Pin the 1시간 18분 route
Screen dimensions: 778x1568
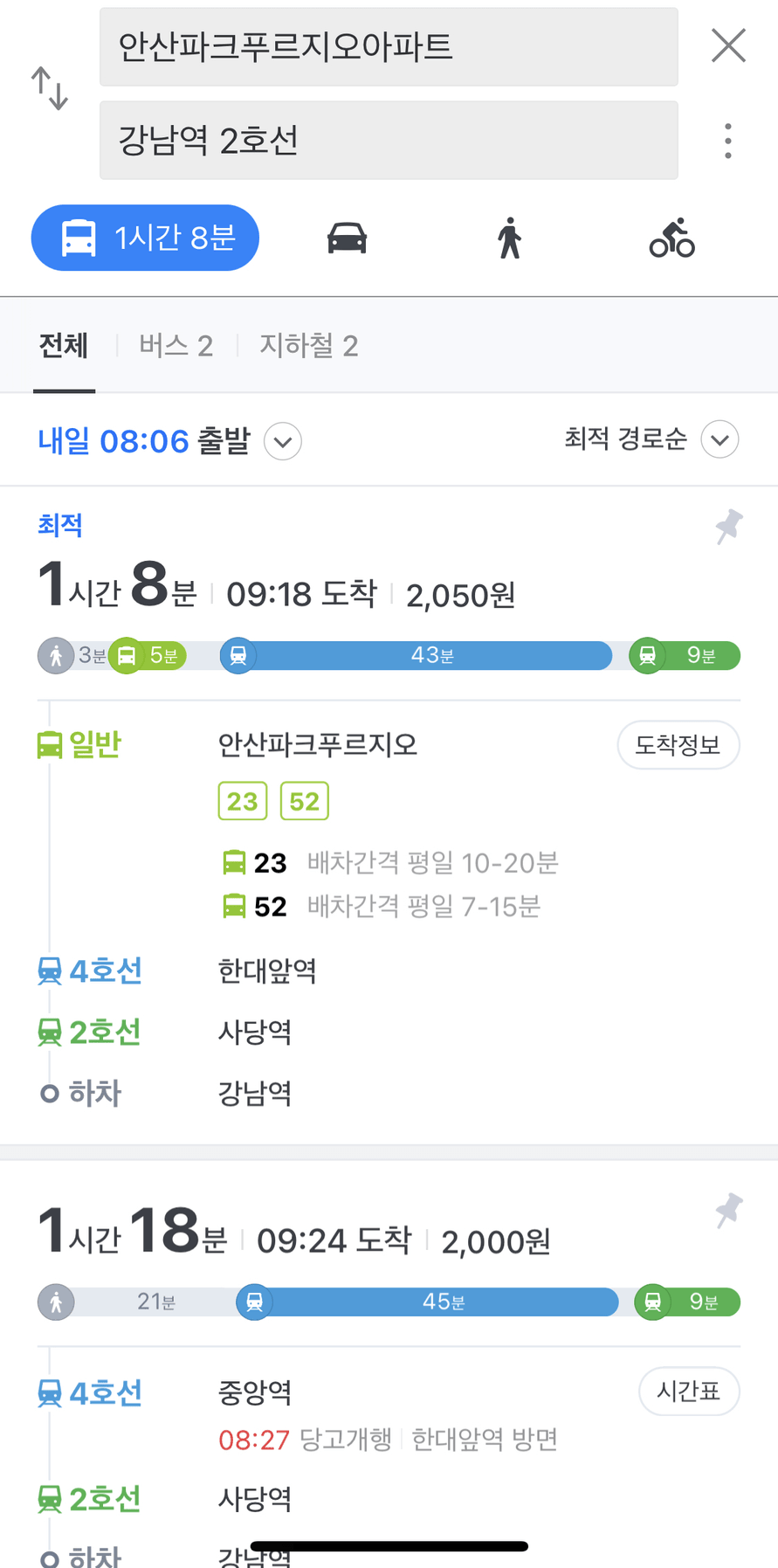[x=728, y=1211]
